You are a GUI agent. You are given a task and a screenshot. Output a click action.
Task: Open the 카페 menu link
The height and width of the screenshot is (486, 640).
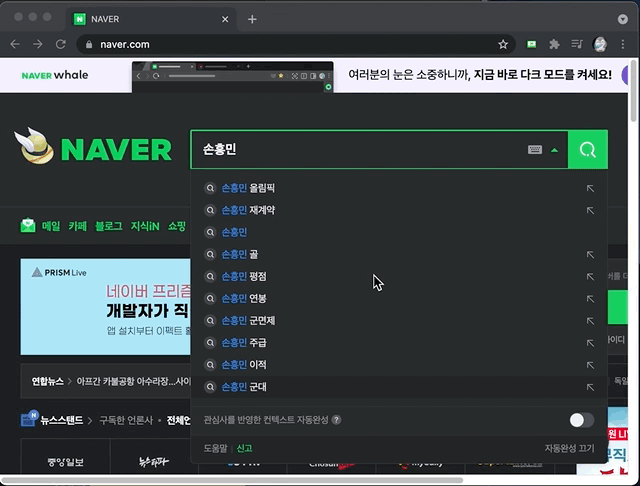coord(78,226)
